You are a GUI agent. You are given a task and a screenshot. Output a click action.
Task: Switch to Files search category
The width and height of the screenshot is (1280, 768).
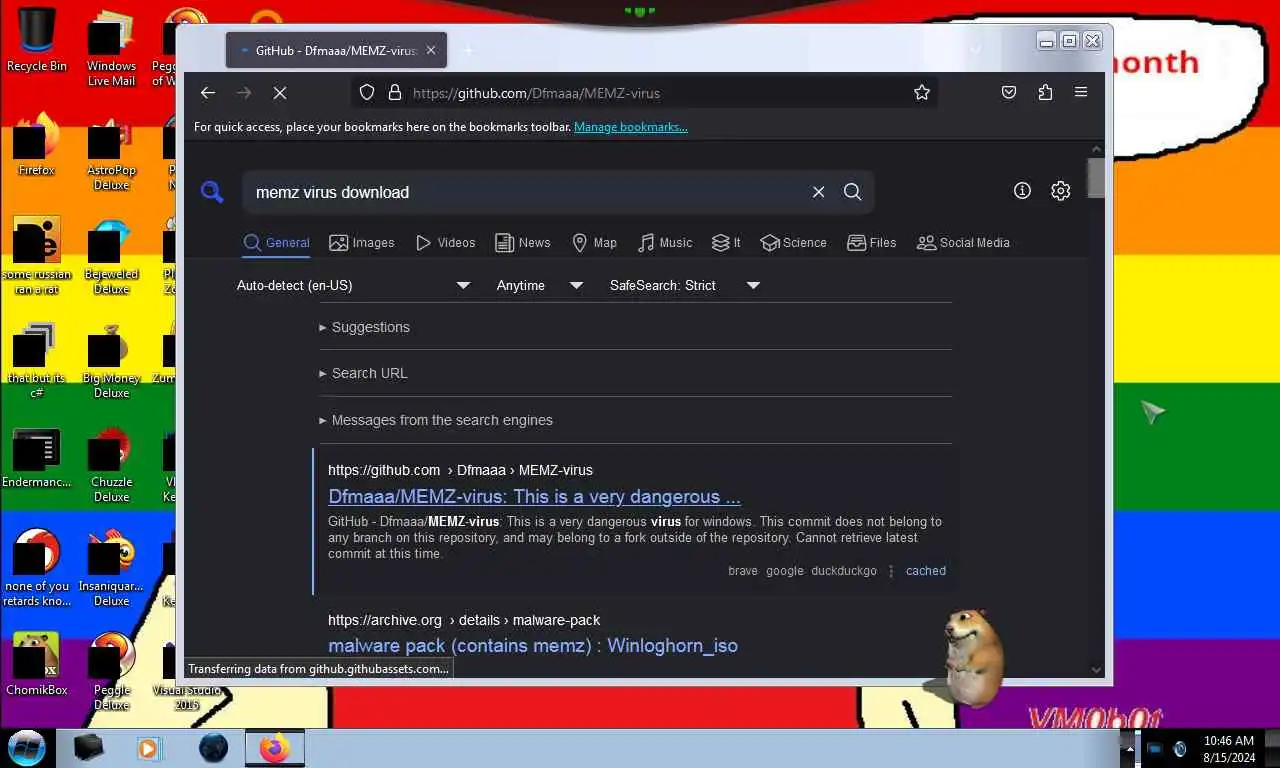click(x=872, y=242)
